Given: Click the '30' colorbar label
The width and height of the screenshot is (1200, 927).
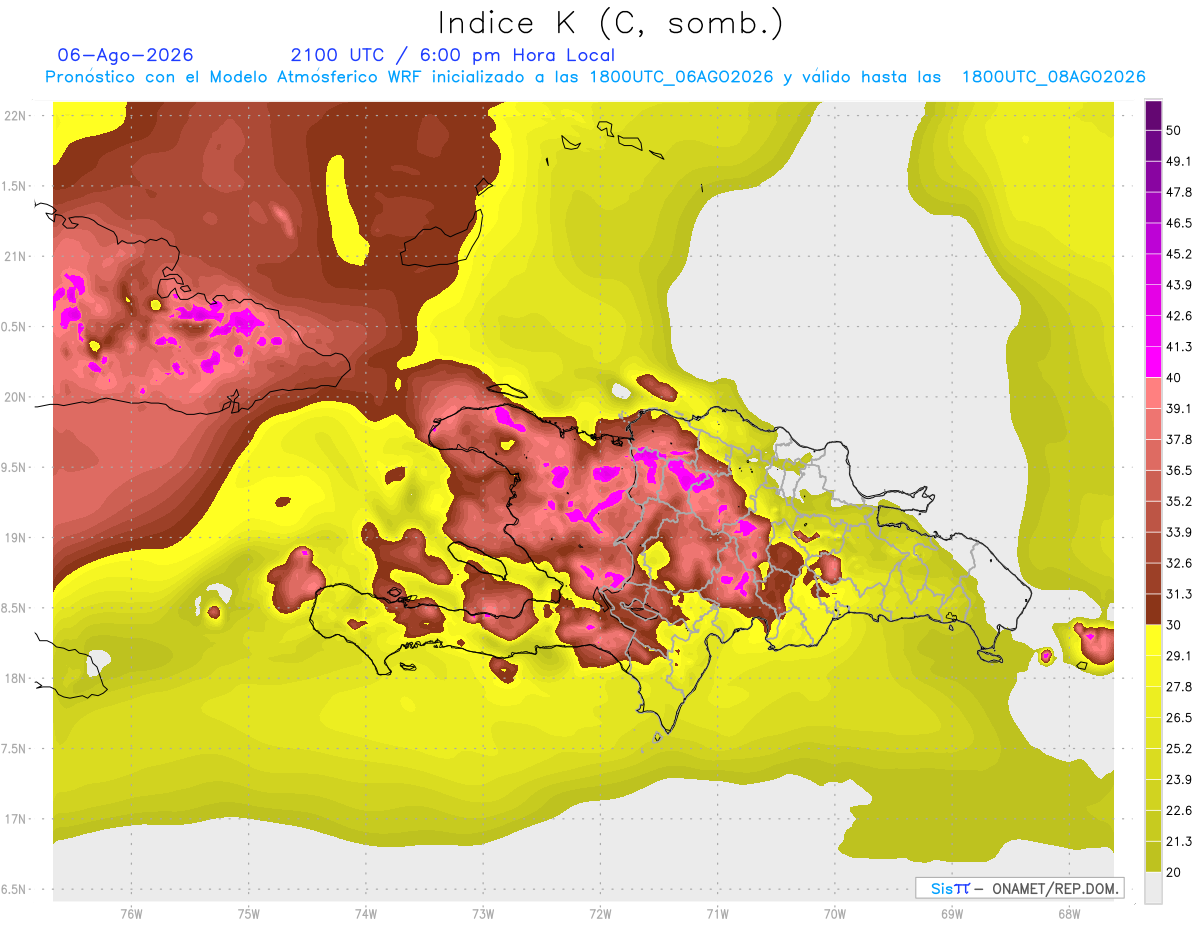Looking at the screenshot, I should pyautogui.click(x=1173, y=625).
